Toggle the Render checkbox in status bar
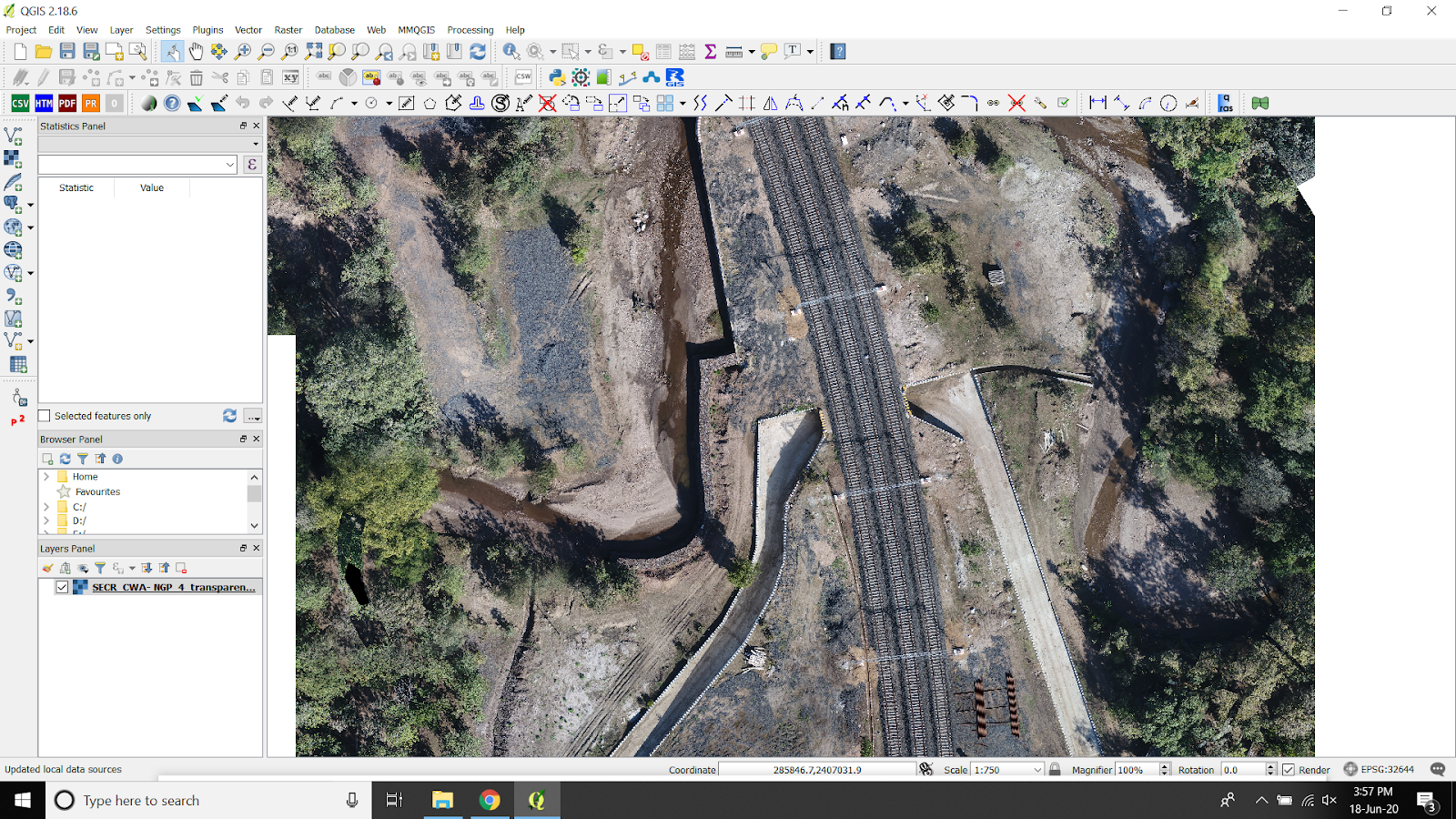The image size is (1456, 819). point(1289,770)
